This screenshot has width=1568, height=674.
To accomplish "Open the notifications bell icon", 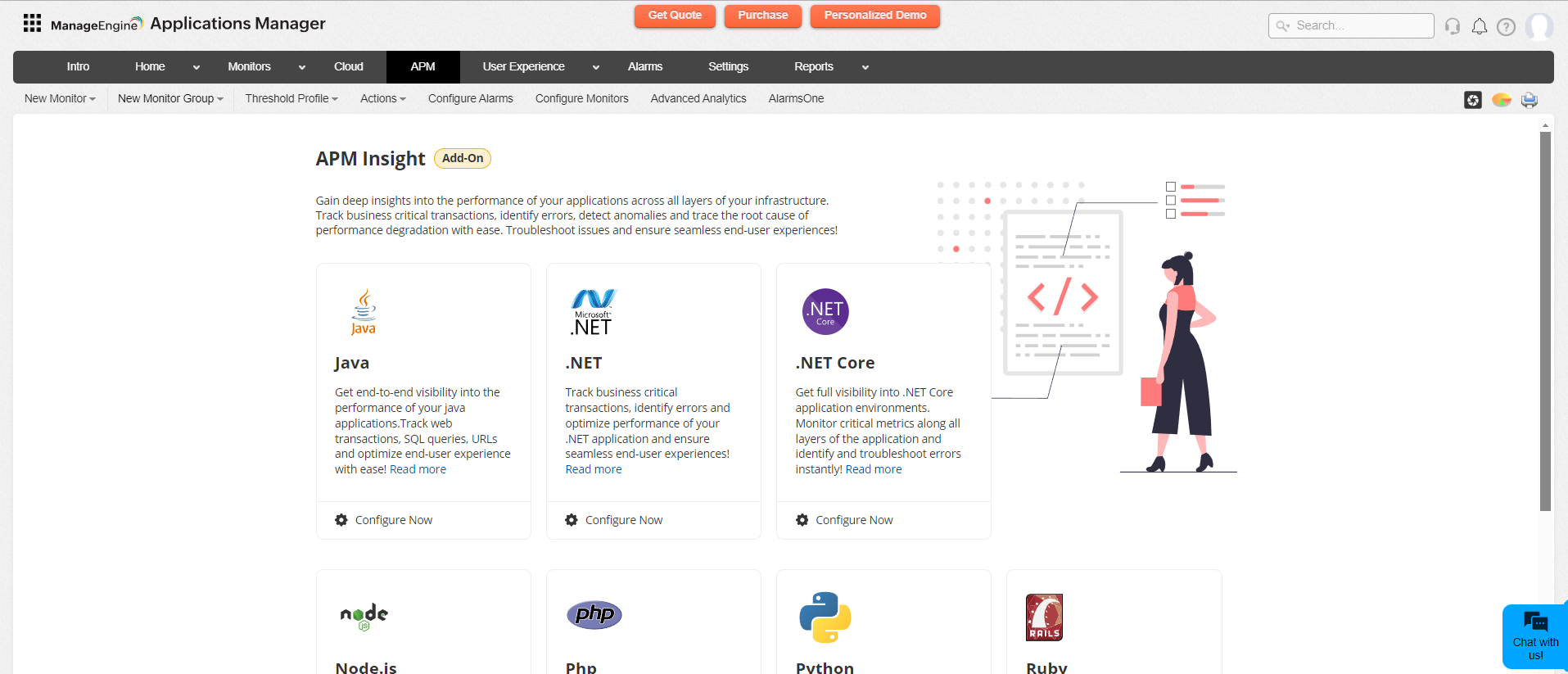I will coord(1480,26).
